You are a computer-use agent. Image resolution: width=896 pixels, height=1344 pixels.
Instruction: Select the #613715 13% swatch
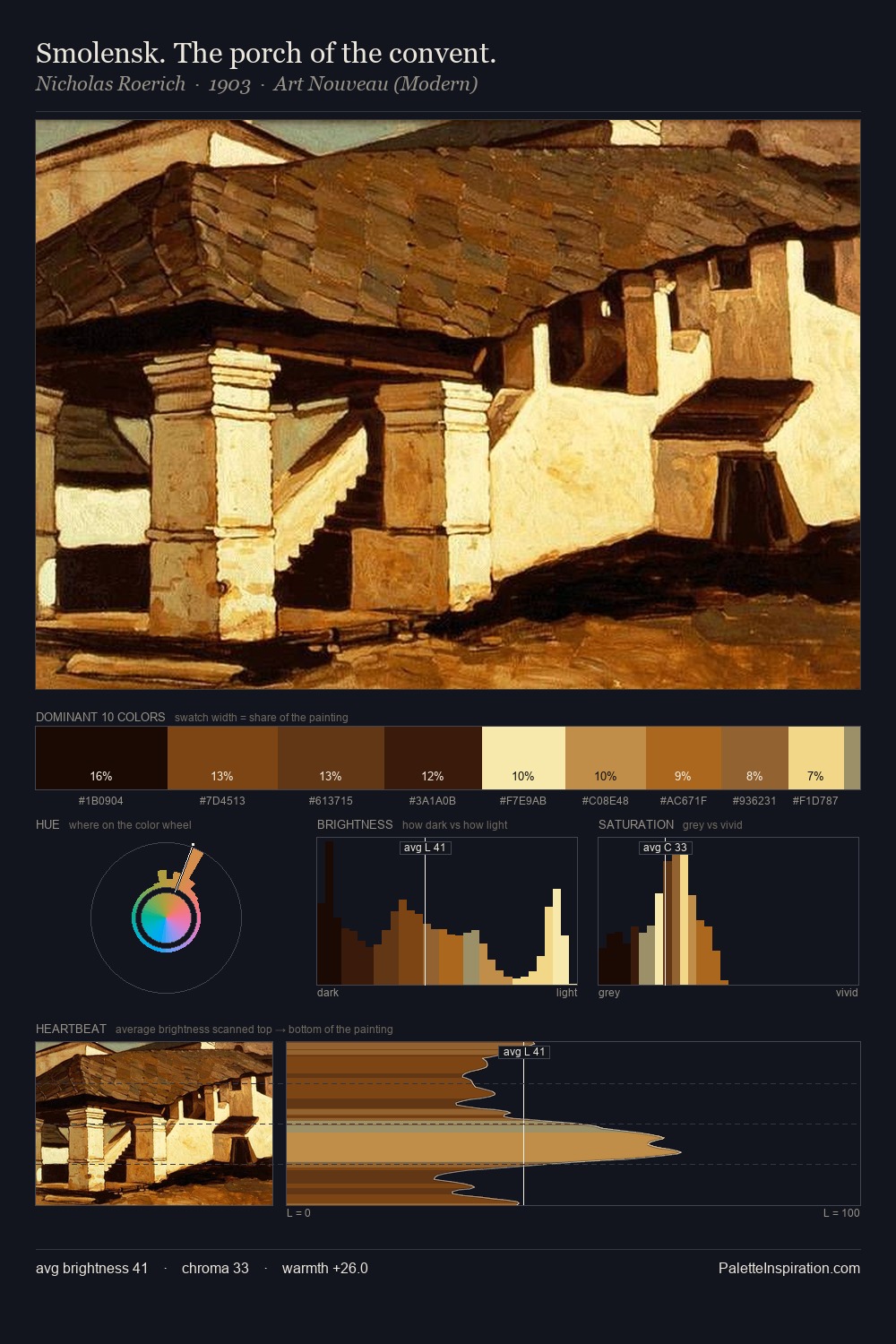click(331, 758)
